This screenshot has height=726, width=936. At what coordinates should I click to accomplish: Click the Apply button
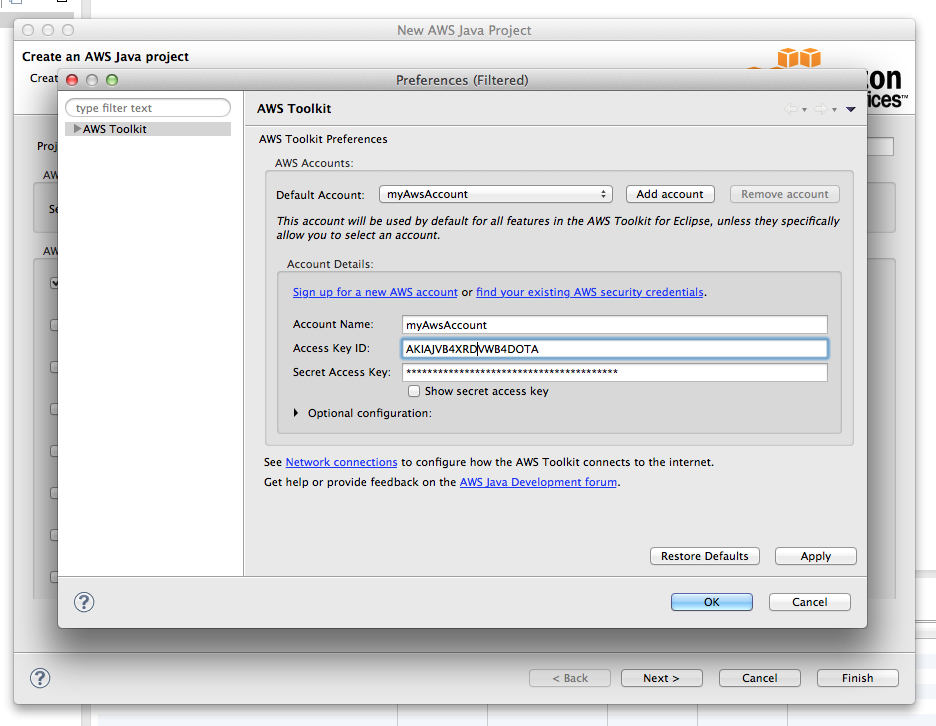tap(815, 556)
